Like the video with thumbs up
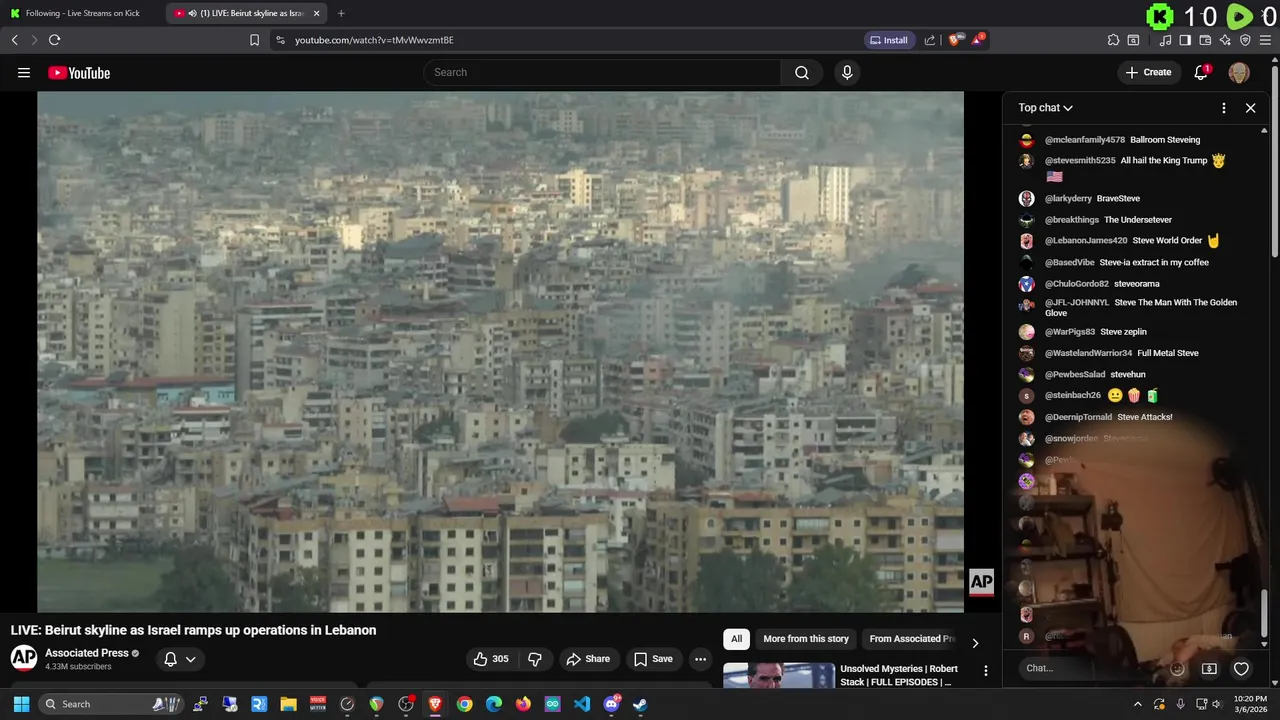1280x720 pixels. click(x=491, y=659)
